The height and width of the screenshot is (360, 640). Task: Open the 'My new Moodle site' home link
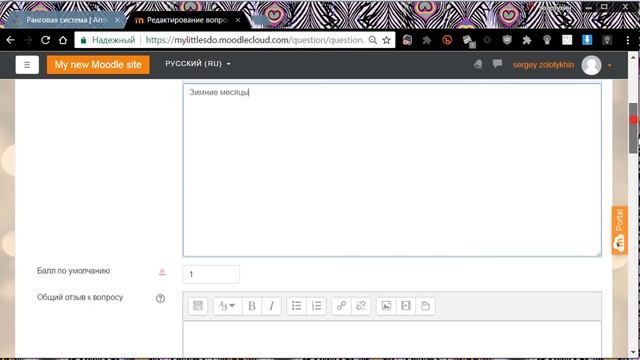tap(98, 64)
